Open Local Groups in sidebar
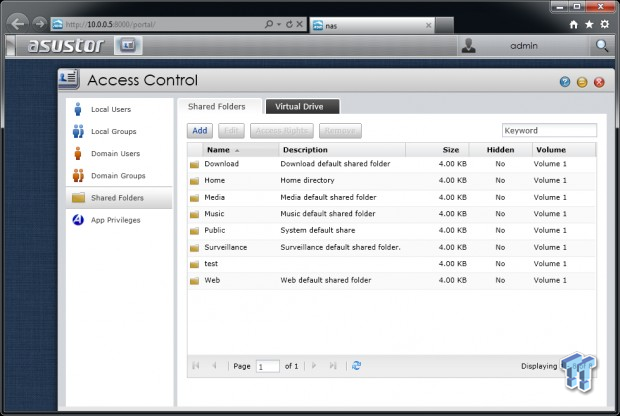 click(119, 131)
